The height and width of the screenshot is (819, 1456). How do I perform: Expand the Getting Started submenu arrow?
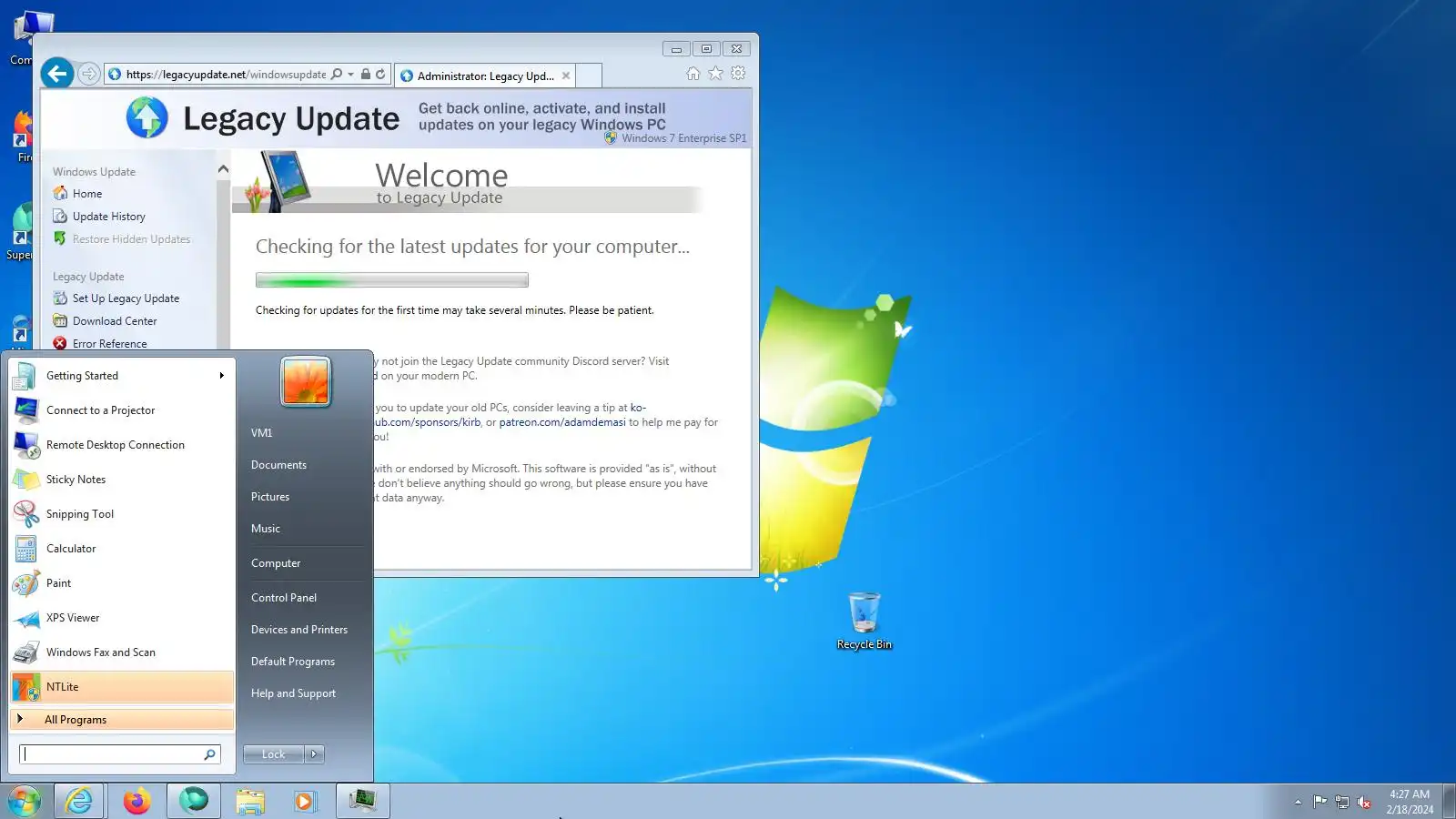pyautogui.click(x=221, y=376)
